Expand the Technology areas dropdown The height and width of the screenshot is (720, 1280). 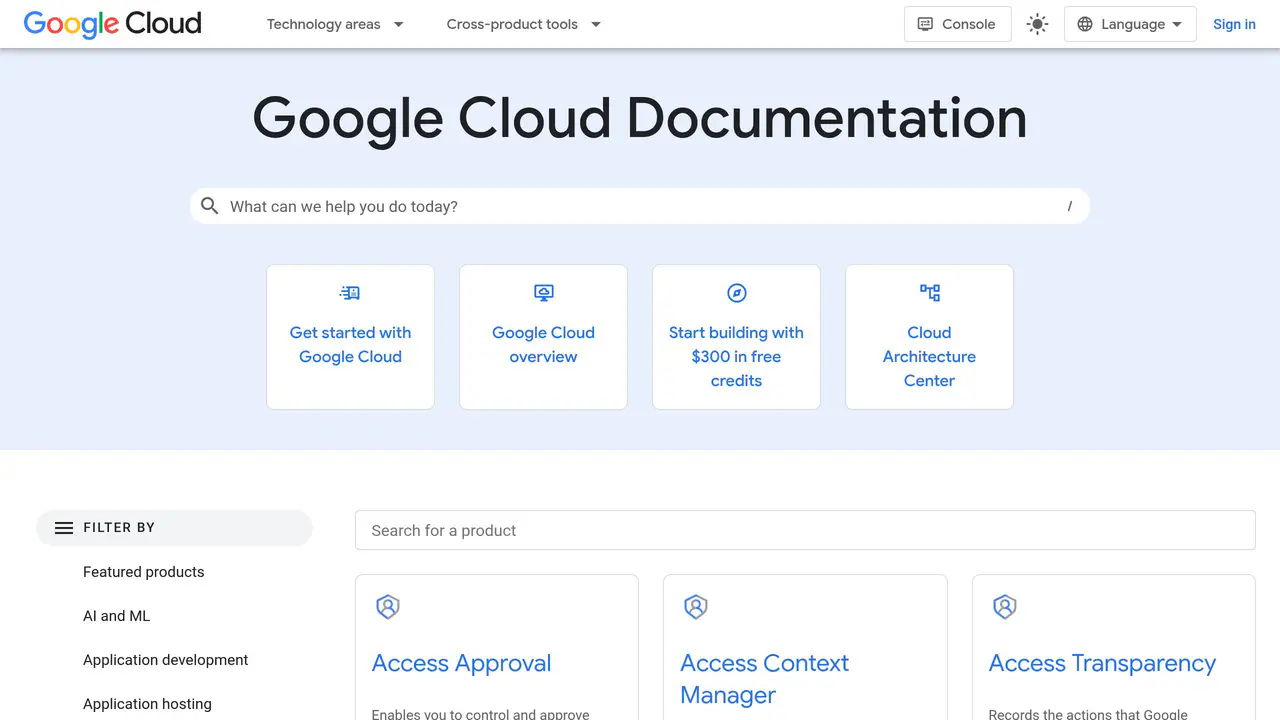pos(335,24)
